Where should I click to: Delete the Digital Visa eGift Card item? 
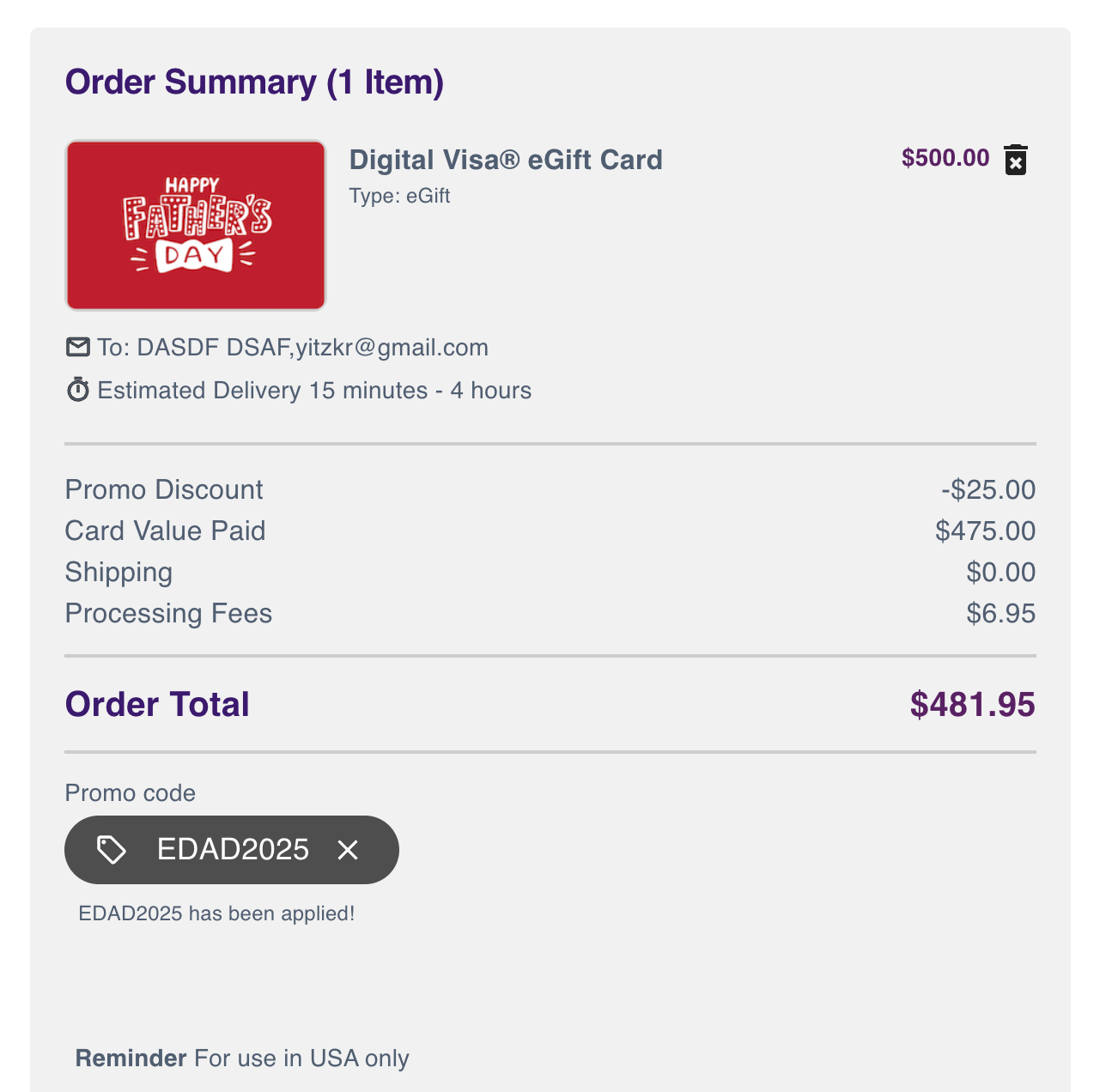(1016, 160)
